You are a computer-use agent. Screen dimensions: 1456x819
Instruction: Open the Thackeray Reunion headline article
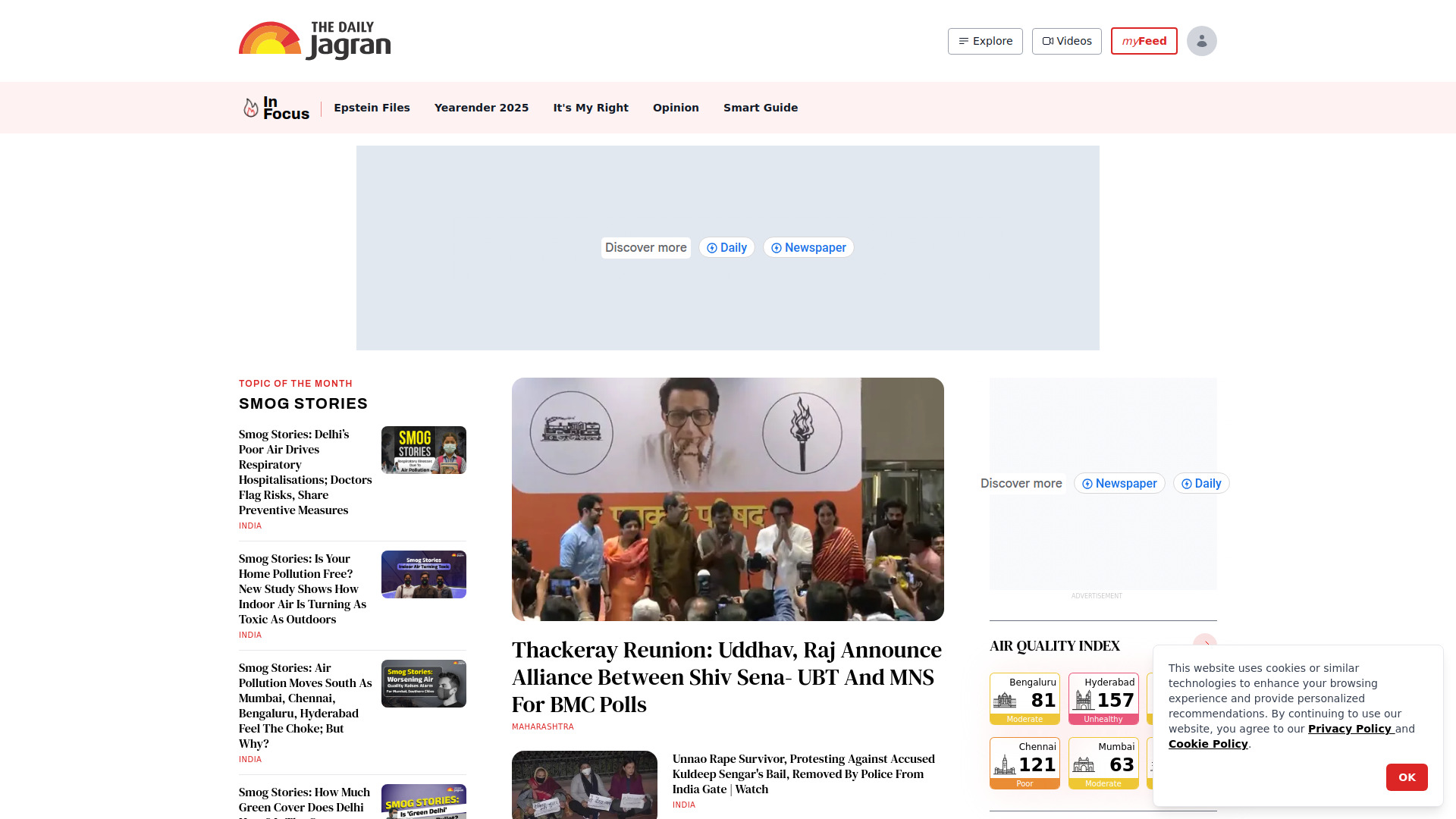pyautogui.click(x=726, y=676)
